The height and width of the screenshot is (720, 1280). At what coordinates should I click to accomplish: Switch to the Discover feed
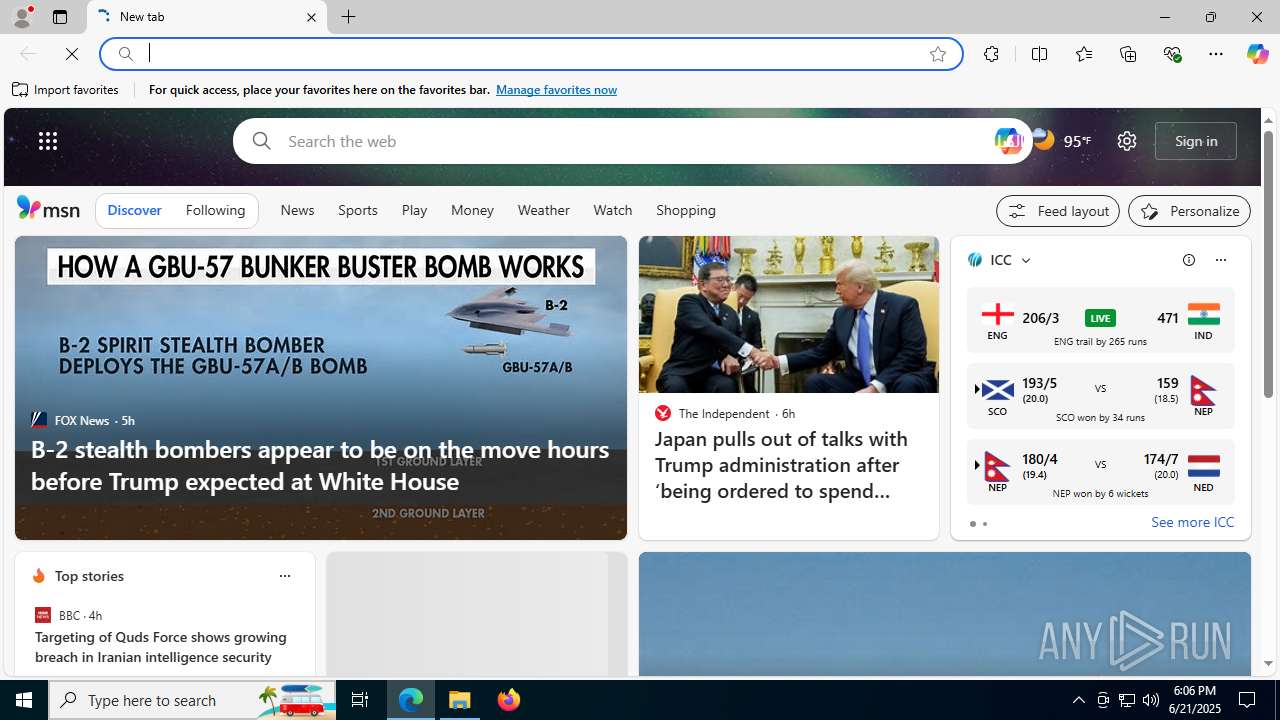click(x=134, y=211)
